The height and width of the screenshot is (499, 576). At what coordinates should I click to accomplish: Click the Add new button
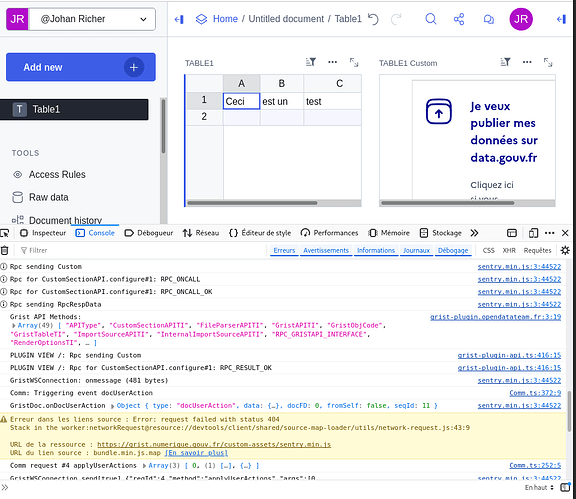(81, 67)
